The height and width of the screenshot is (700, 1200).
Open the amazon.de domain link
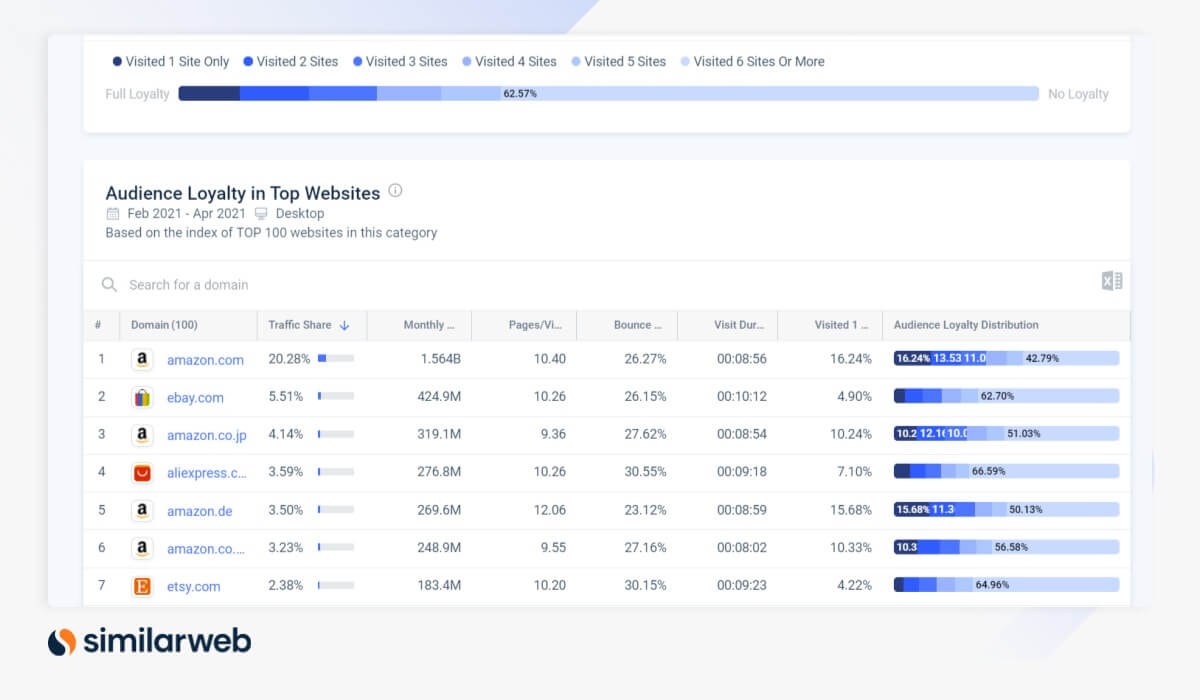[x=199, y=511]
